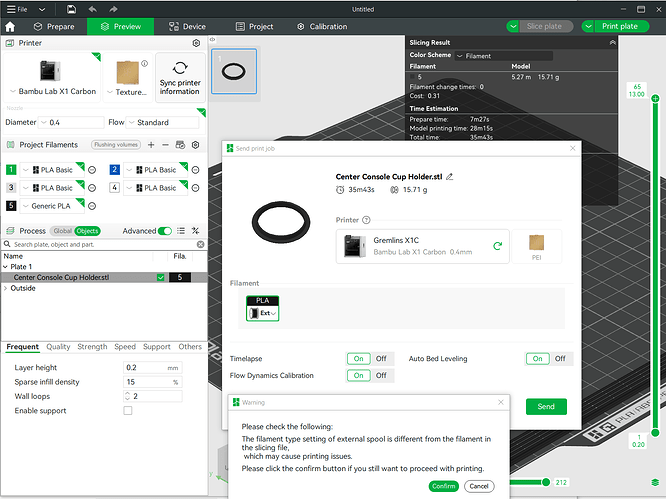This screenshot has height=499, width=666.
Task: Switch to the Device tab
Action: (x=187, y=26)
